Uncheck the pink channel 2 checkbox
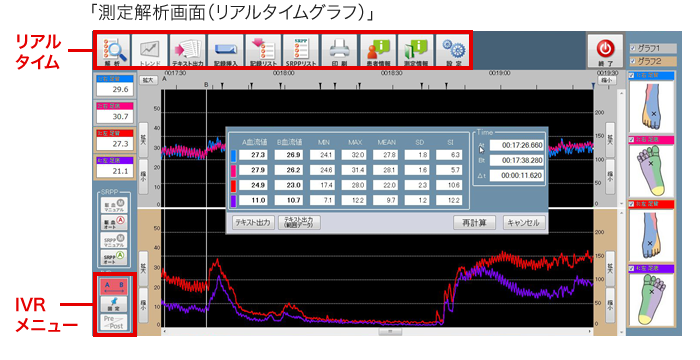The height and width of the screenshot is (360, 700). pyautogui.click(x=631, y=140)
